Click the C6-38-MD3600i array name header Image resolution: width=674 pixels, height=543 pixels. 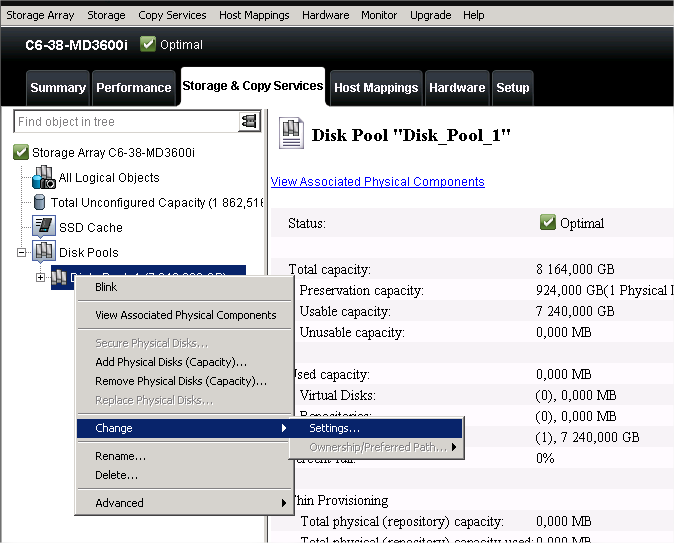click(x=76, y=45)
